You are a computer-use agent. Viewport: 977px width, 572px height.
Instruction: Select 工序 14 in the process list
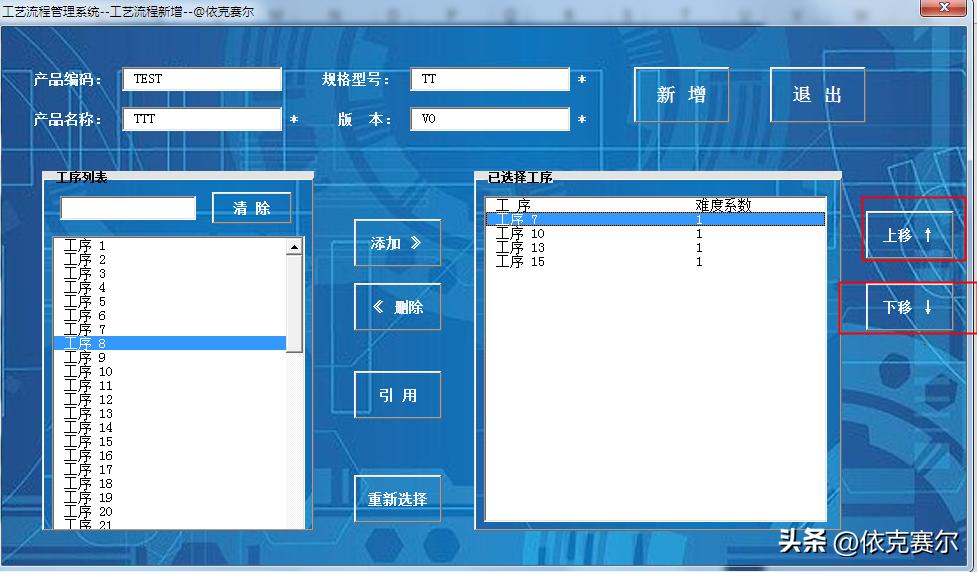coord(169,427)
